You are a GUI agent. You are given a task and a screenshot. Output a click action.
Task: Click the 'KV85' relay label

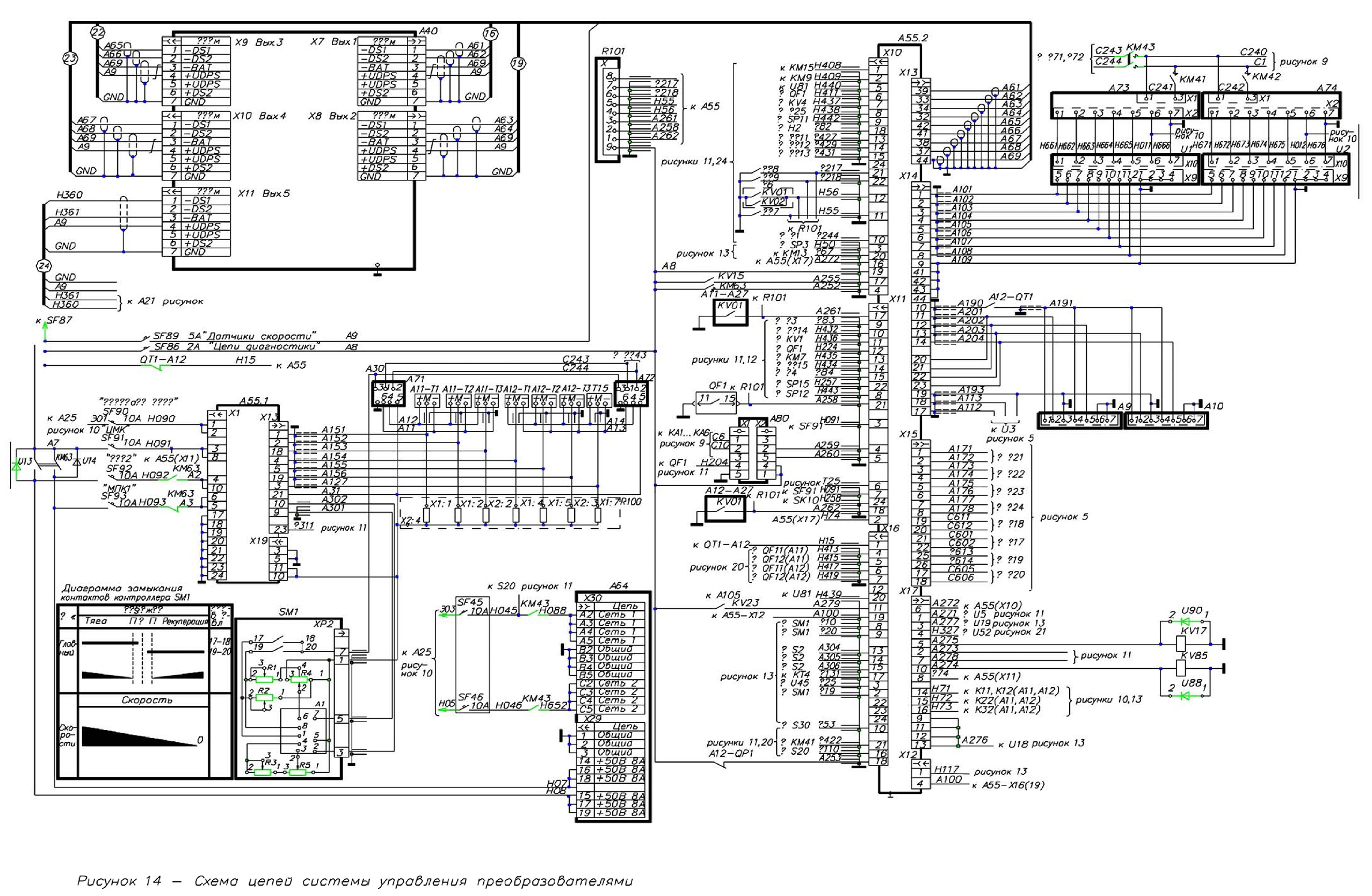tap(1193, 656)
